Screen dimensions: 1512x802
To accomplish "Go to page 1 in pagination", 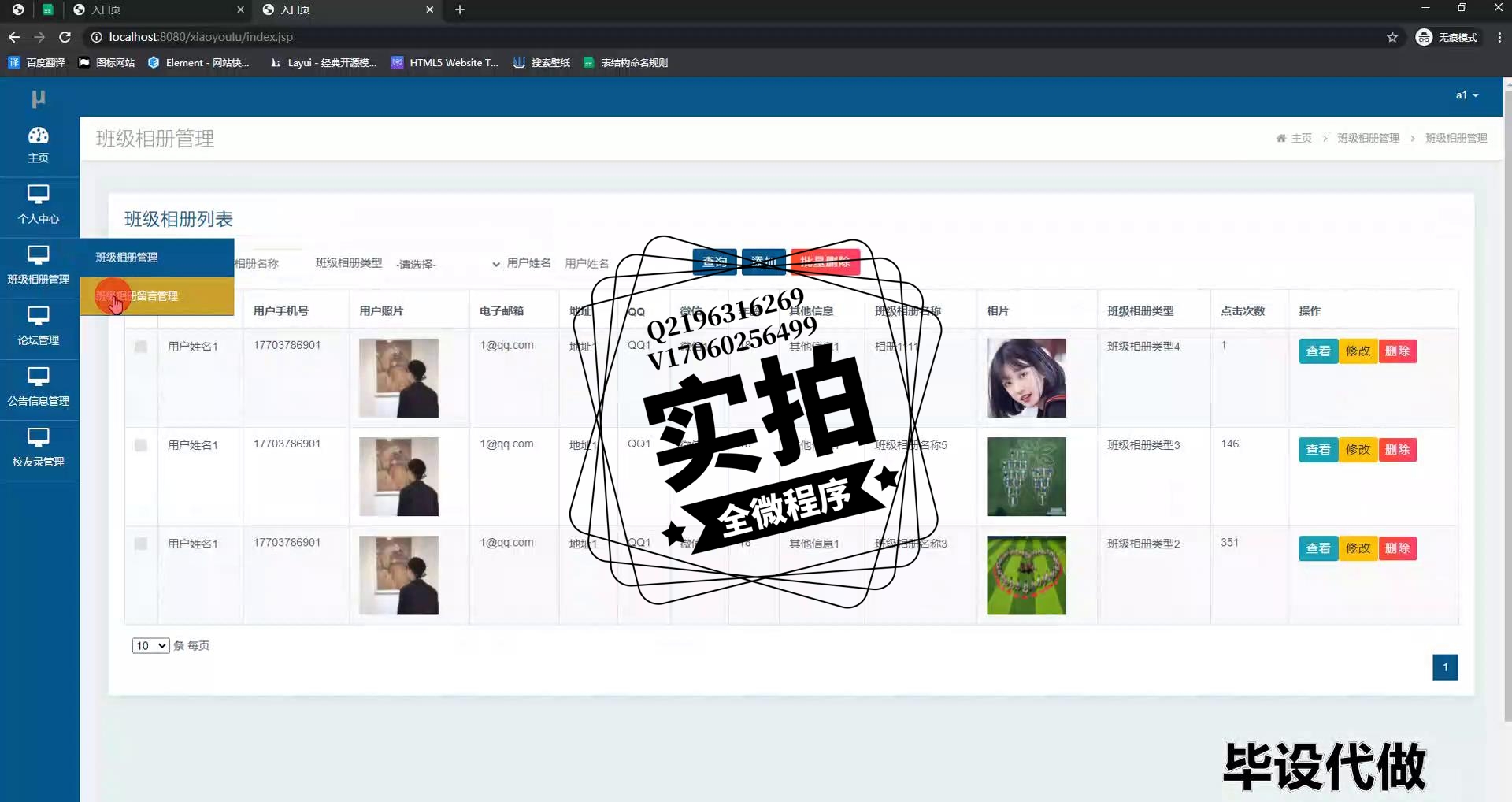I will pyautogui.click(x=1445, y=667).
